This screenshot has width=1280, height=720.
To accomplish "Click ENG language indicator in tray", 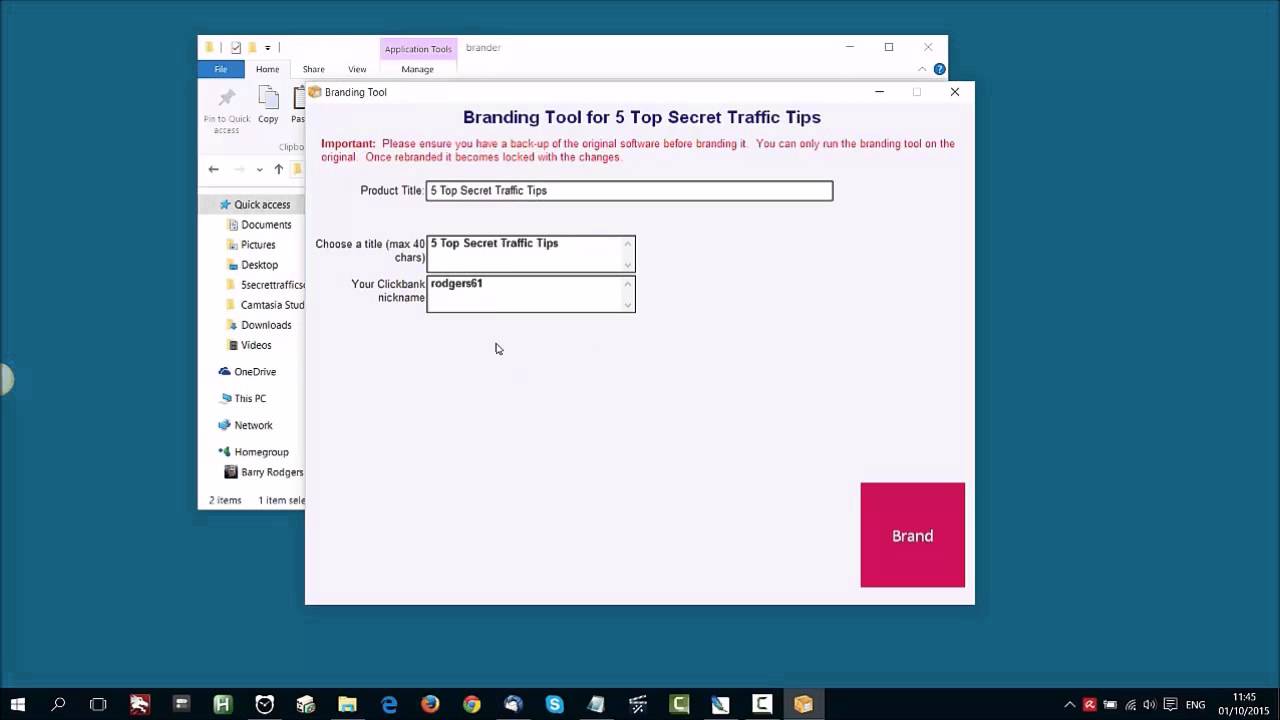I will (1195, 705).
